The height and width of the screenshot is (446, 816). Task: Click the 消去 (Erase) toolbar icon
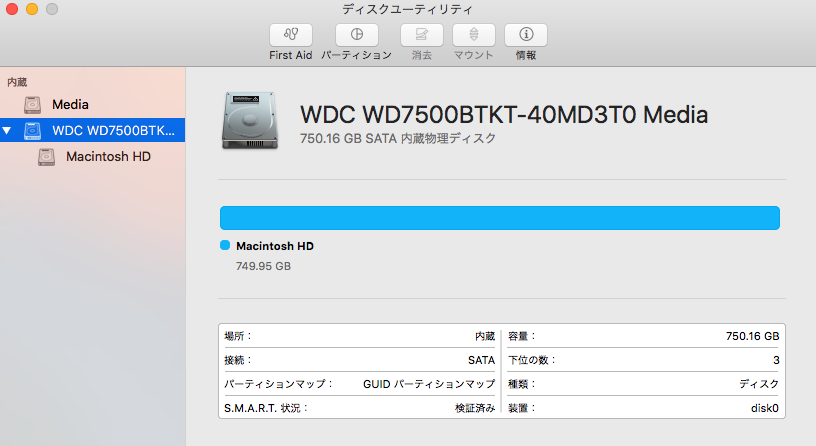pos(422,35)
